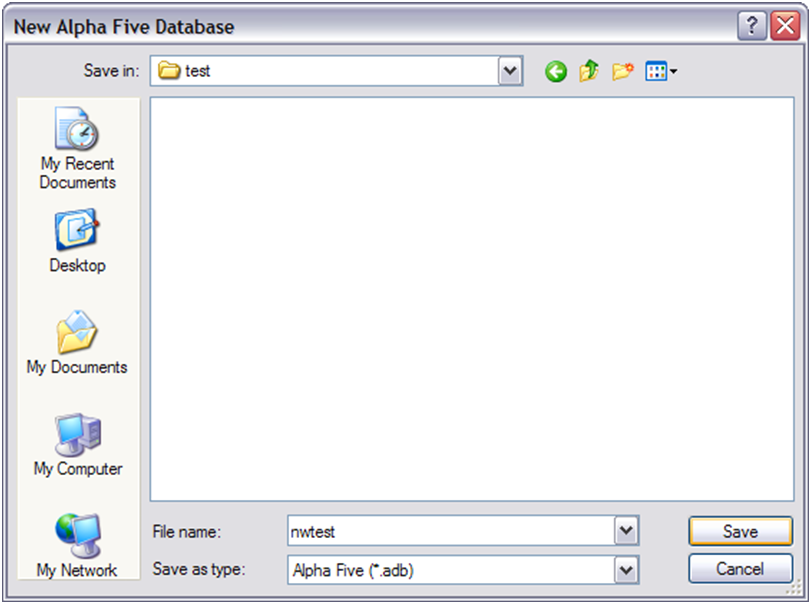This screenshot has height=604, width=811.
Task: Create a new folder
Action: [x=622, y=71]
